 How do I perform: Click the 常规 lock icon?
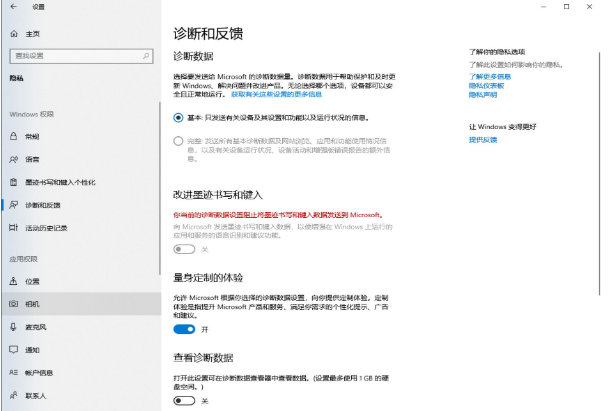tap(14, 136)
